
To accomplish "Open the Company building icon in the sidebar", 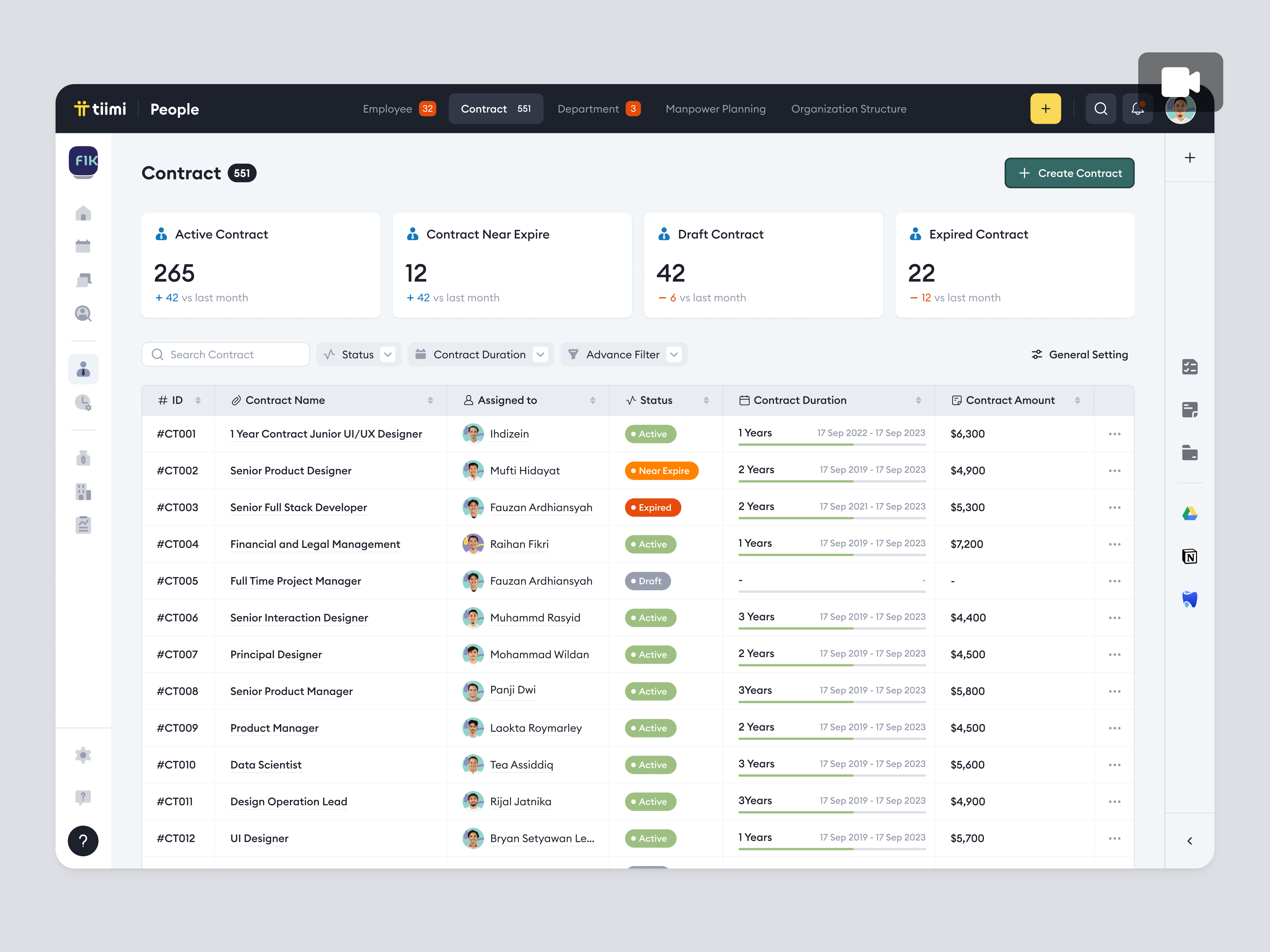I will (83, 492).
